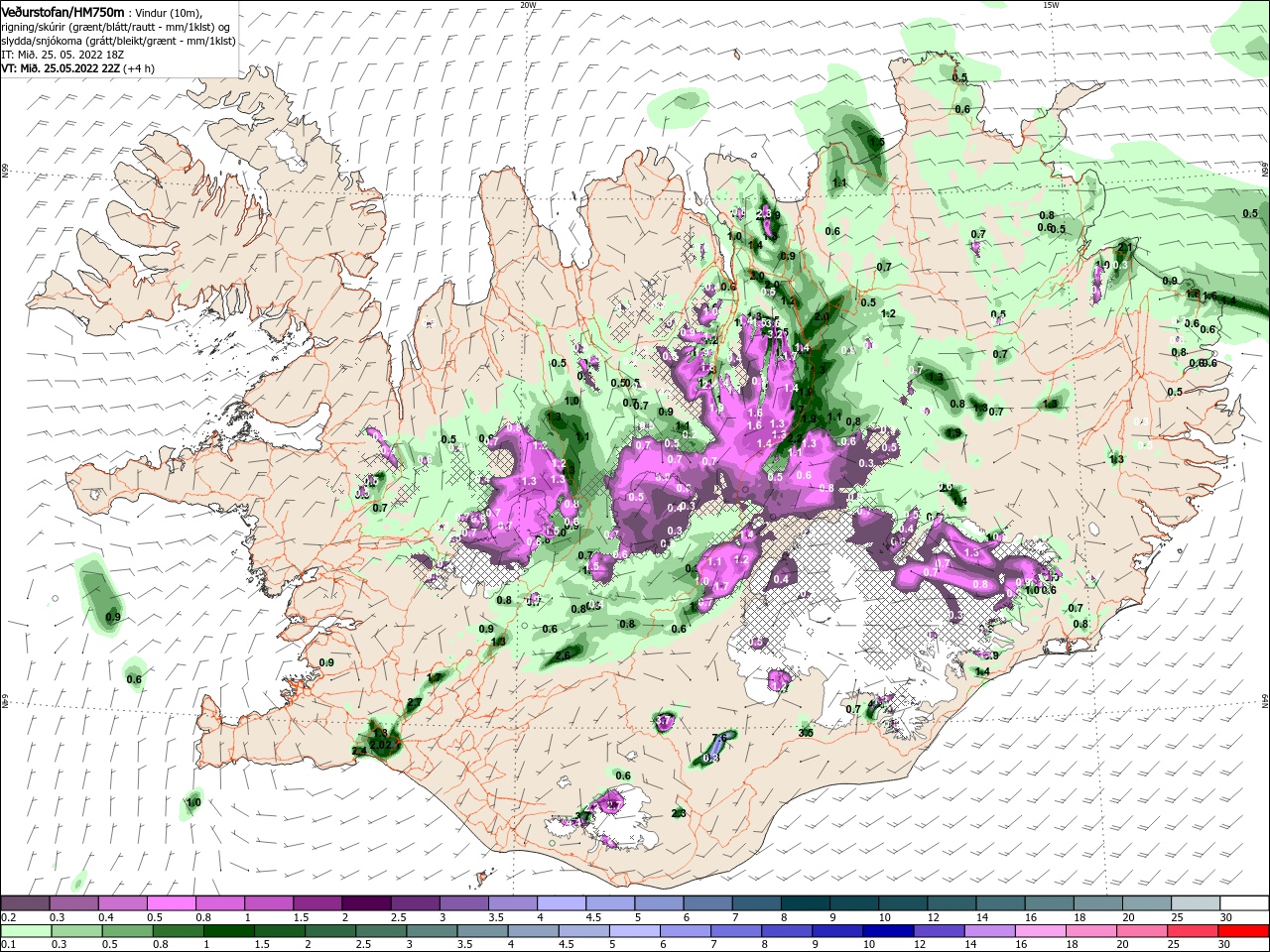Image resolution: width=1270 pixels, height=952 pixels.
Task: Pick the palest green 0.1 swatch in the rain scale
Action: 25,931
